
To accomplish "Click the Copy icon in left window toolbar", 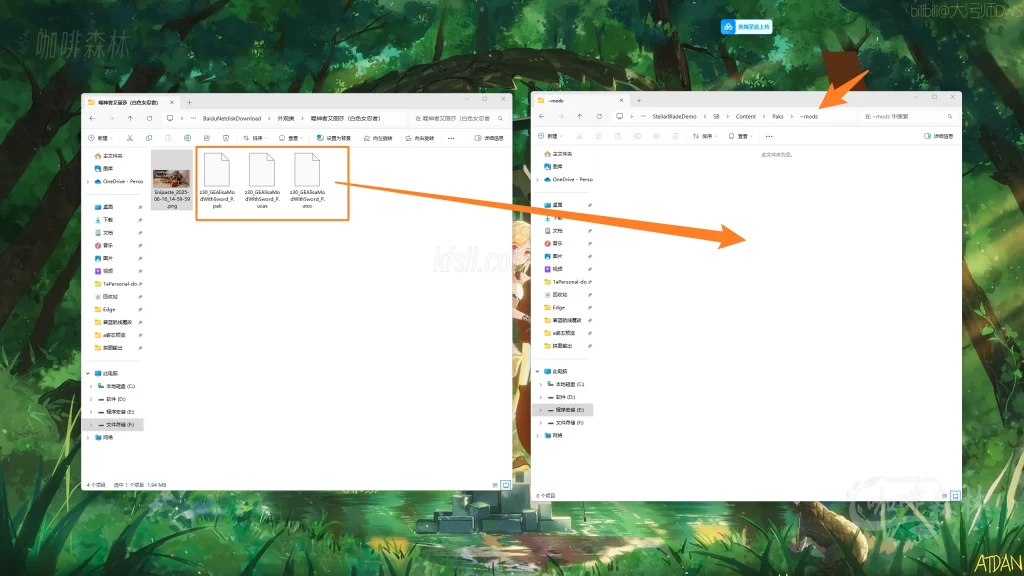I will click(149, 138).
